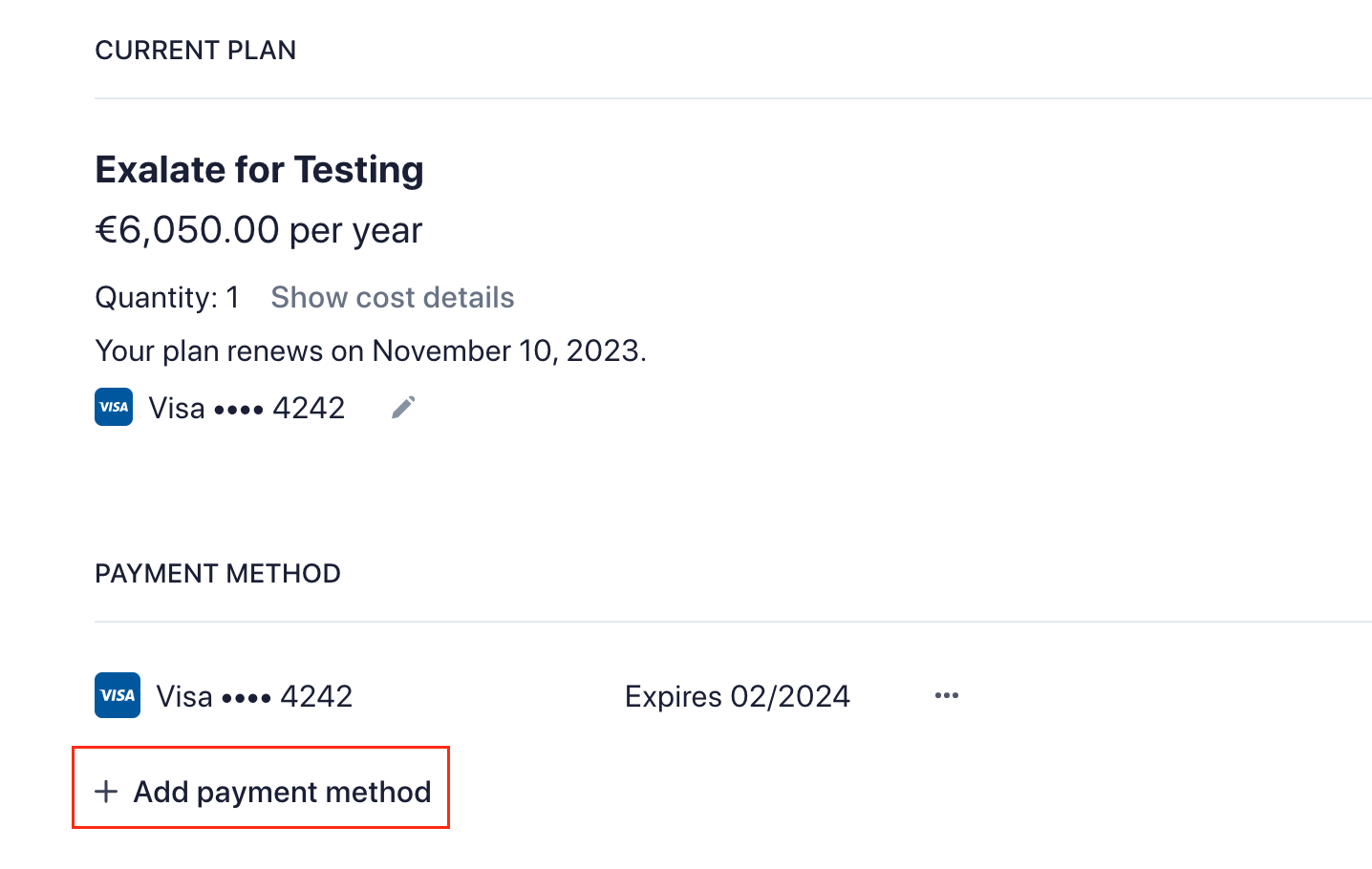1372x869 pixels.
Task: Show cost details for the plan
Action: (x=392, y=298)
